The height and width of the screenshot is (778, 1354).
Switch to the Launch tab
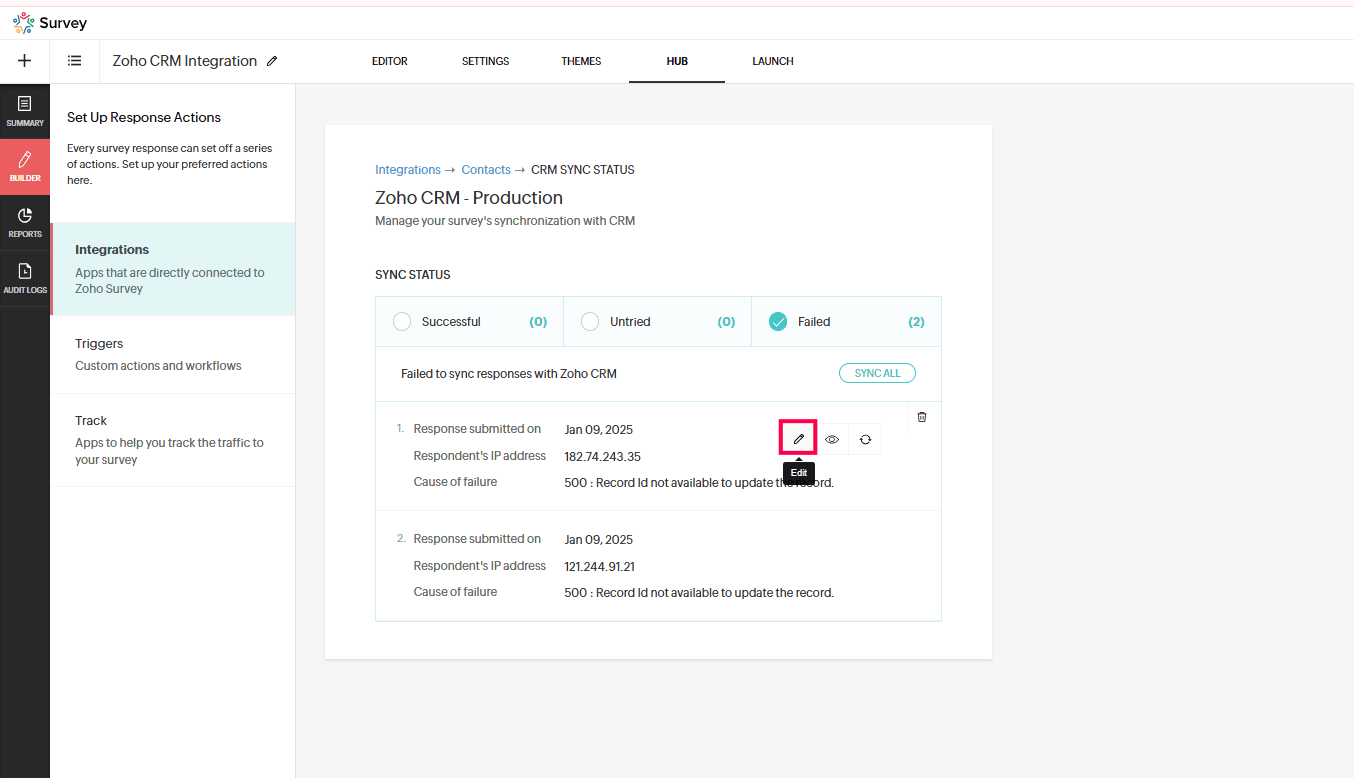pos(773,61)
